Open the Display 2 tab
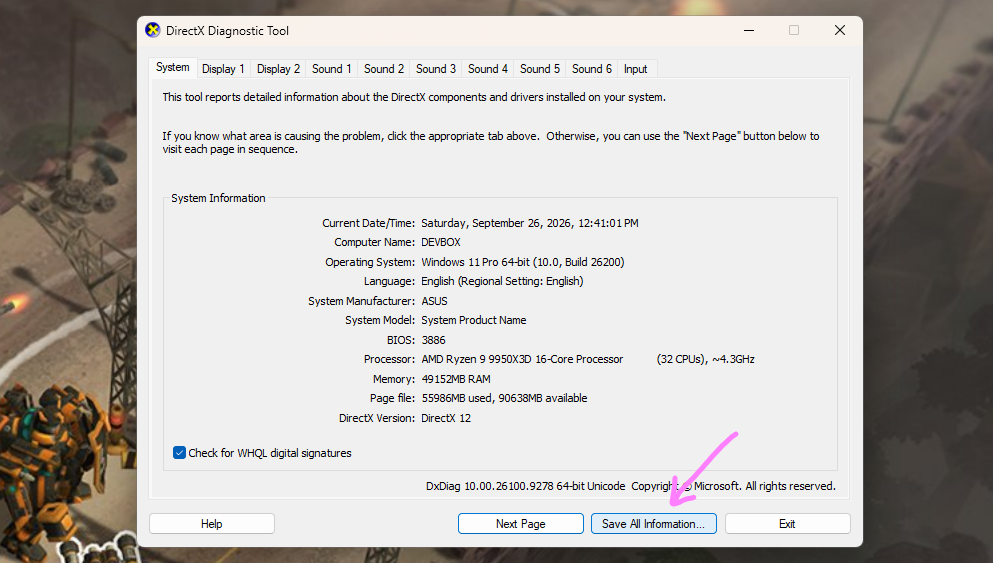 tap(278, 69)
